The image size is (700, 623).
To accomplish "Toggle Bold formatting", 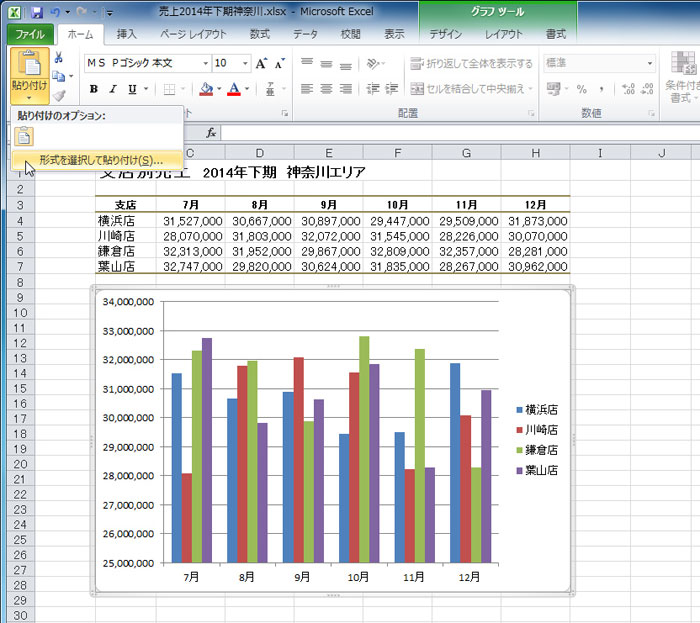I will [x=94, y=89].
